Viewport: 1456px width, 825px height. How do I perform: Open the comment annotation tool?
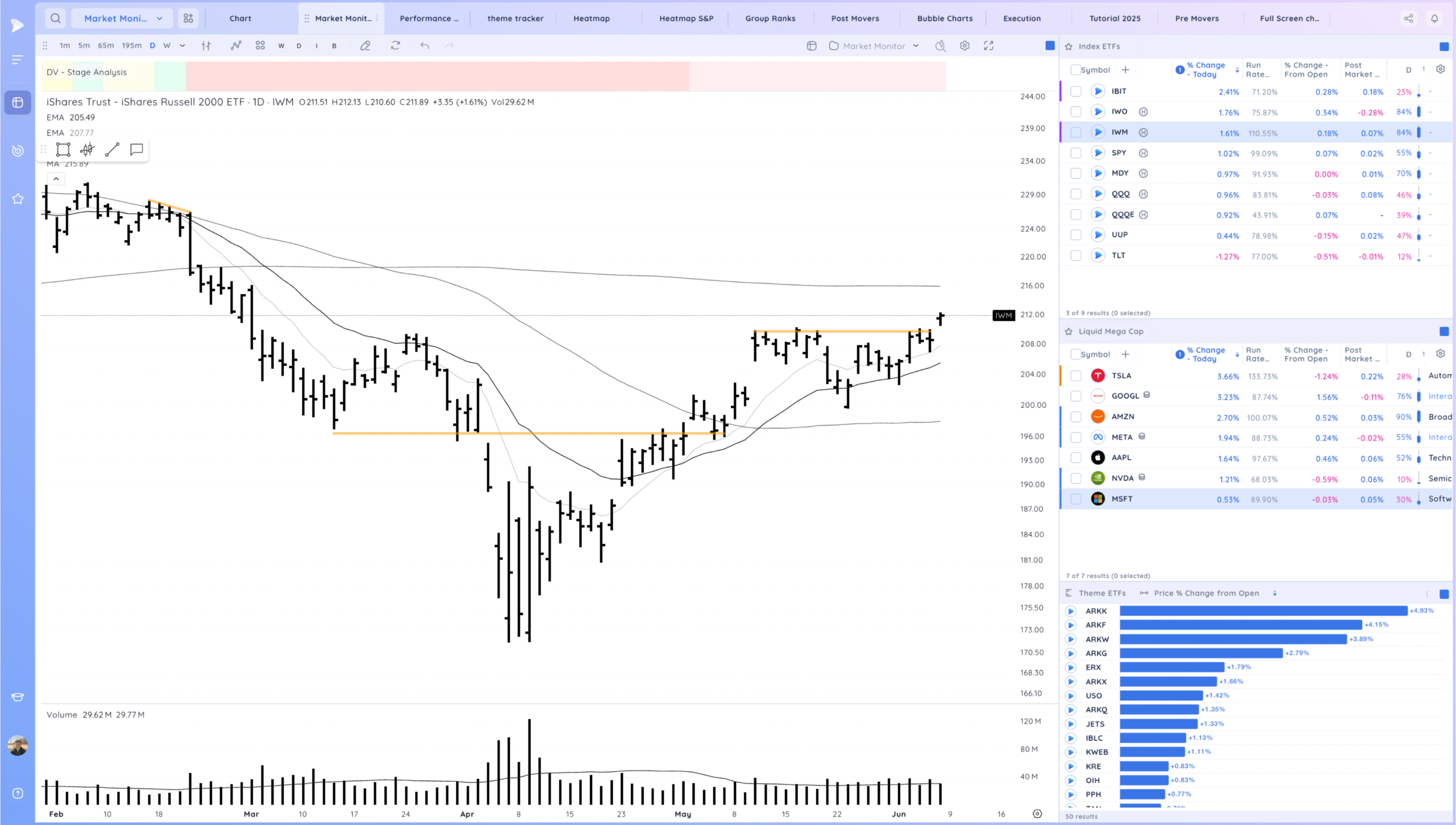click(x=136, y=150)
